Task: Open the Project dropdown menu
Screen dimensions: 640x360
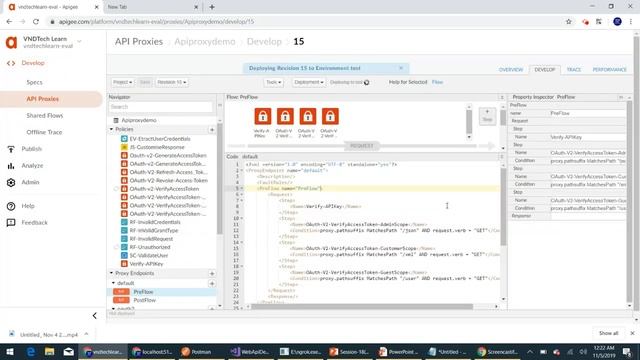Action: [122, 82]
